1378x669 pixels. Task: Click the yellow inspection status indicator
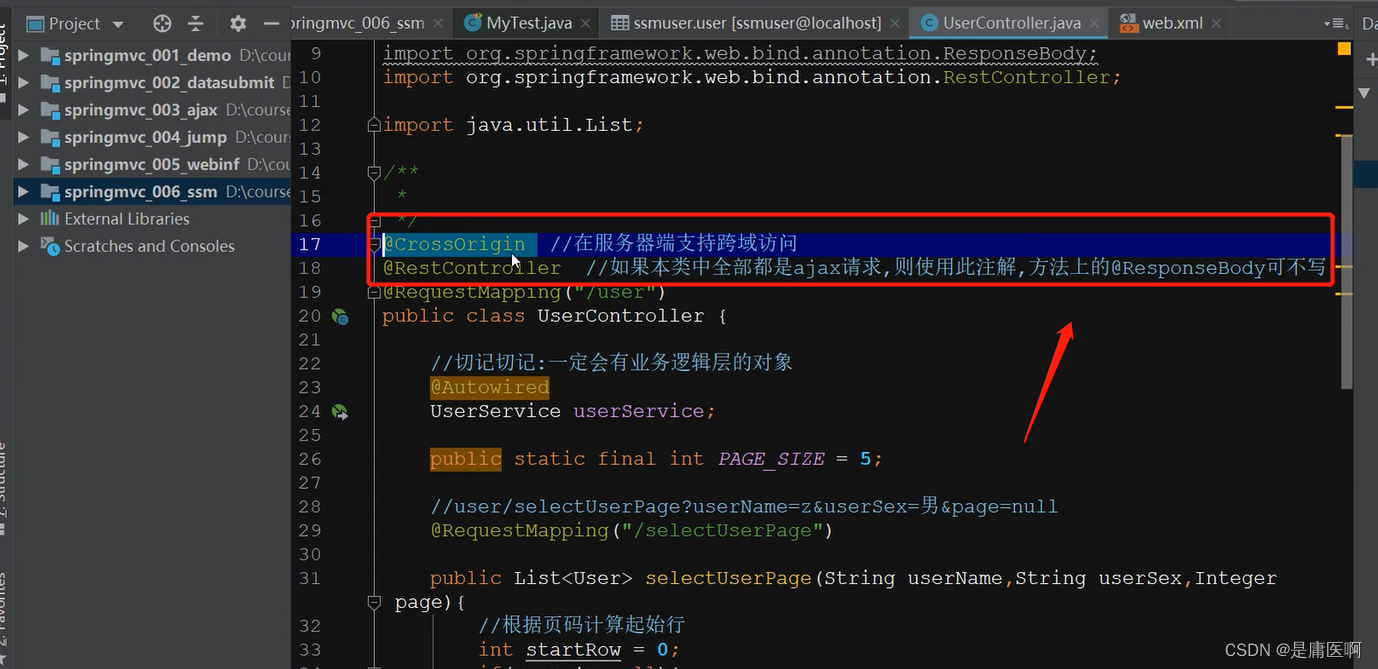1344,48
